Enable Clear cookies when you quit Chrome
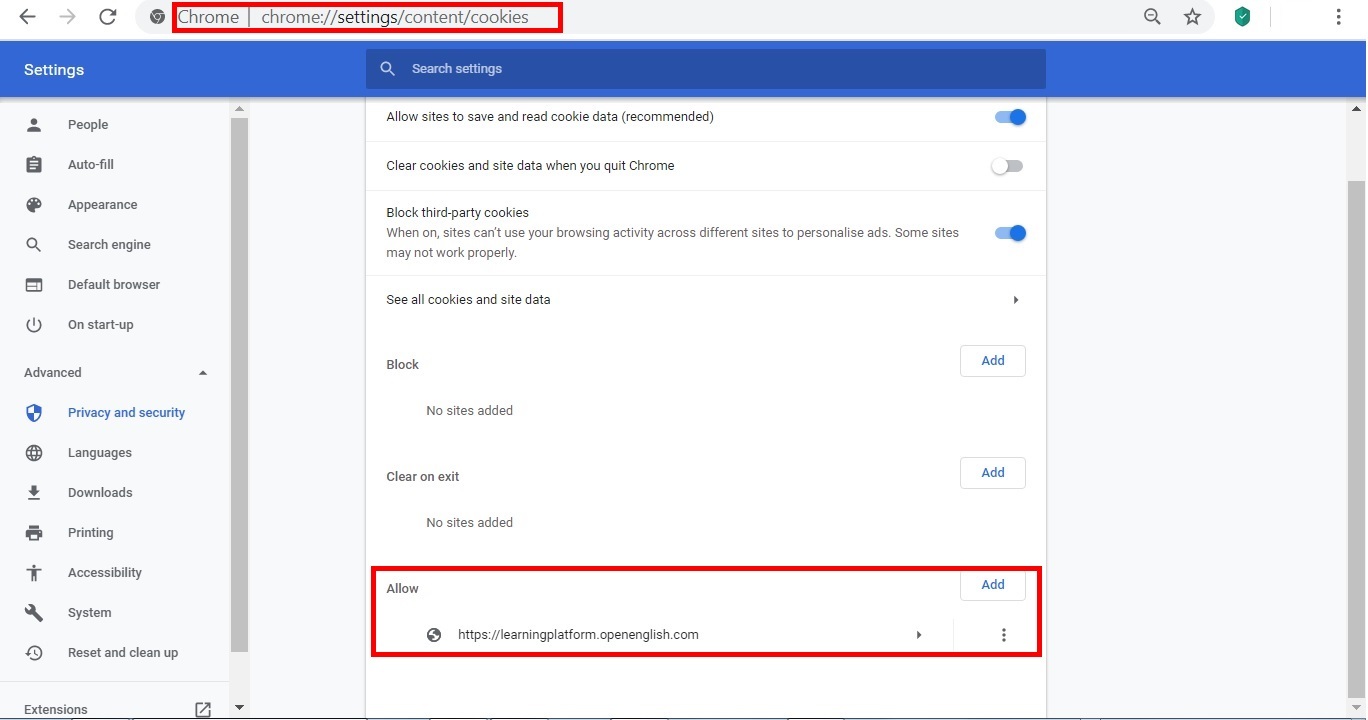 click(x=1007, y=166)
